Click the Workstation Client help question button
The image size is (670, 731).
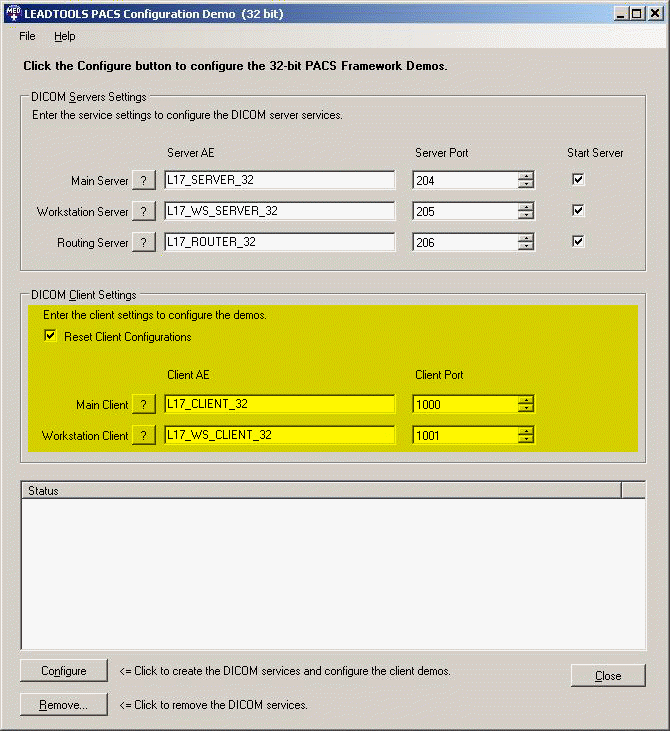click(x=144, y=436)
